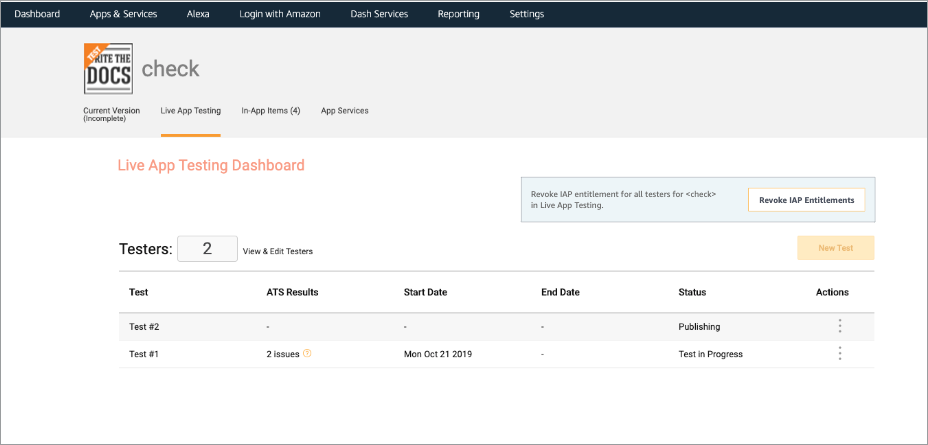The image size is (928, 445).
Task: Open the Reporting menu
Action: (458, 14)
